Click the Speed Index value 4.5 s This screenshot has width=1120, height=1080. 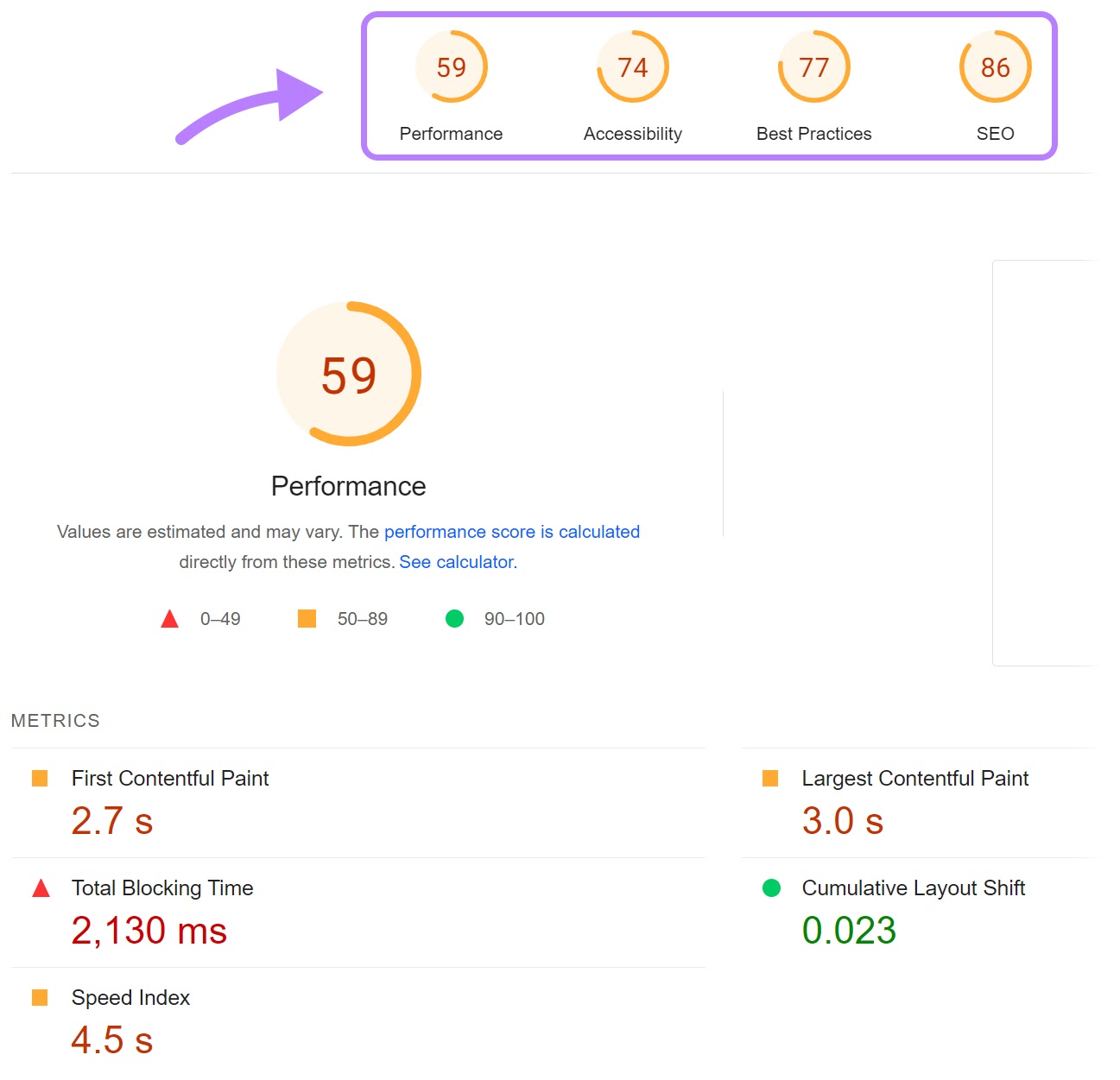(111, 1039)
